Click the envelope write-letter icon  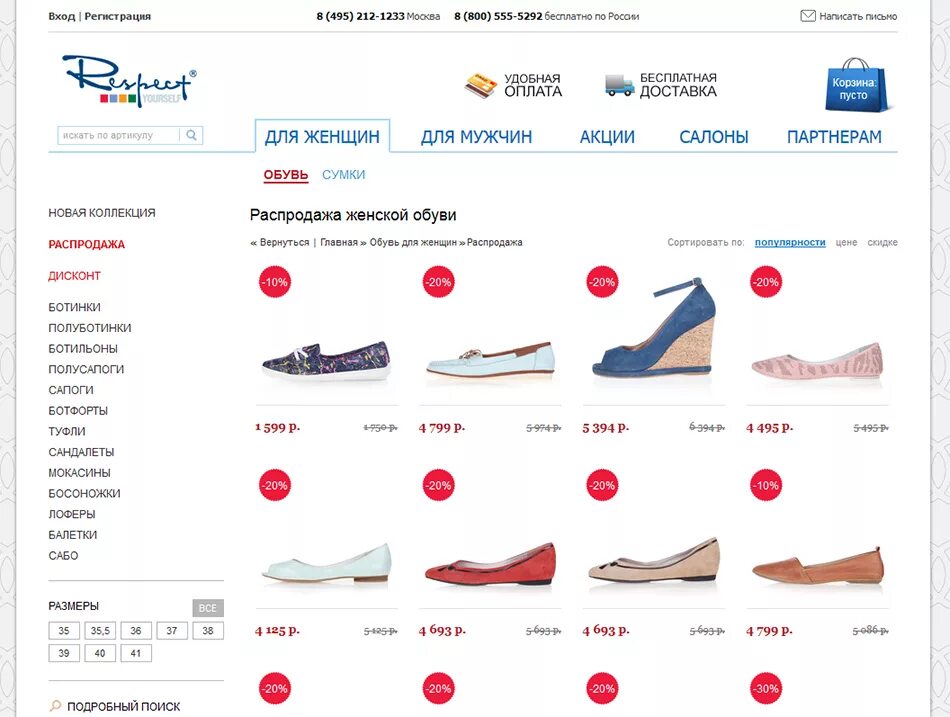808,16
